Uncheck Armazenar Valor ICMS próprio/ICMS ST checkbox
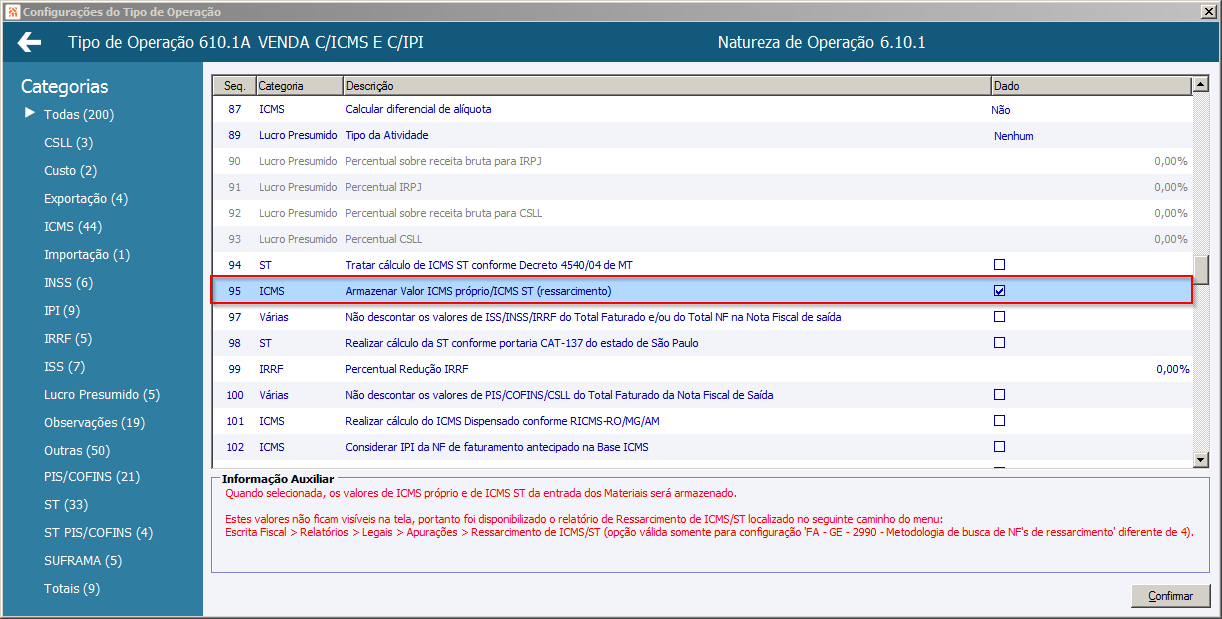The width and height of the screenshot is (1222, 619). pyautogui.click(x=999, y=291)
